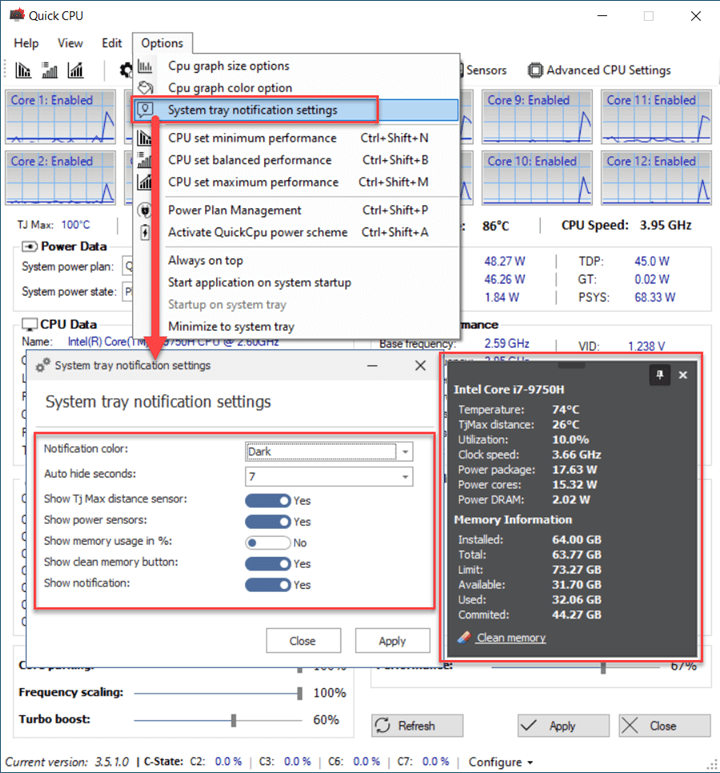Select Start application on system startup
This screenshot has width=720, height=773.
click(296, 282)
